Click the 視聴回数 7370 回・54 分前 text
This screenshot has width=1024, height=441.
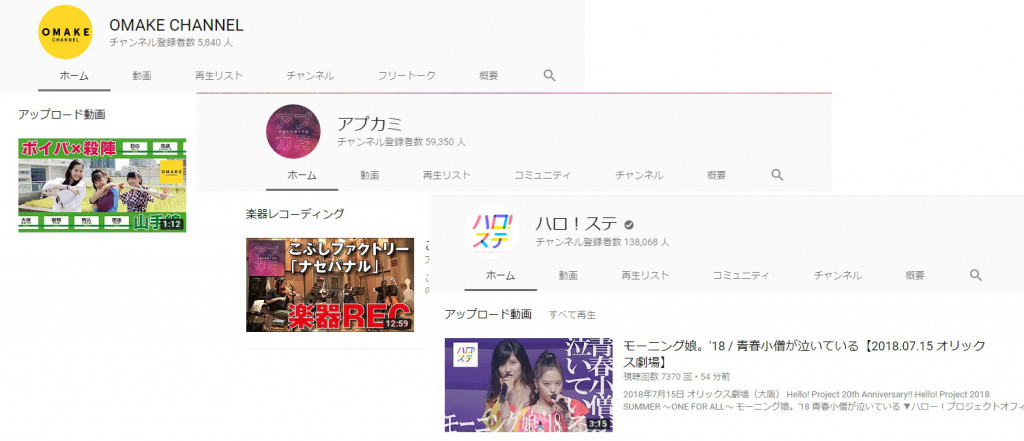[x=677, y=377]
